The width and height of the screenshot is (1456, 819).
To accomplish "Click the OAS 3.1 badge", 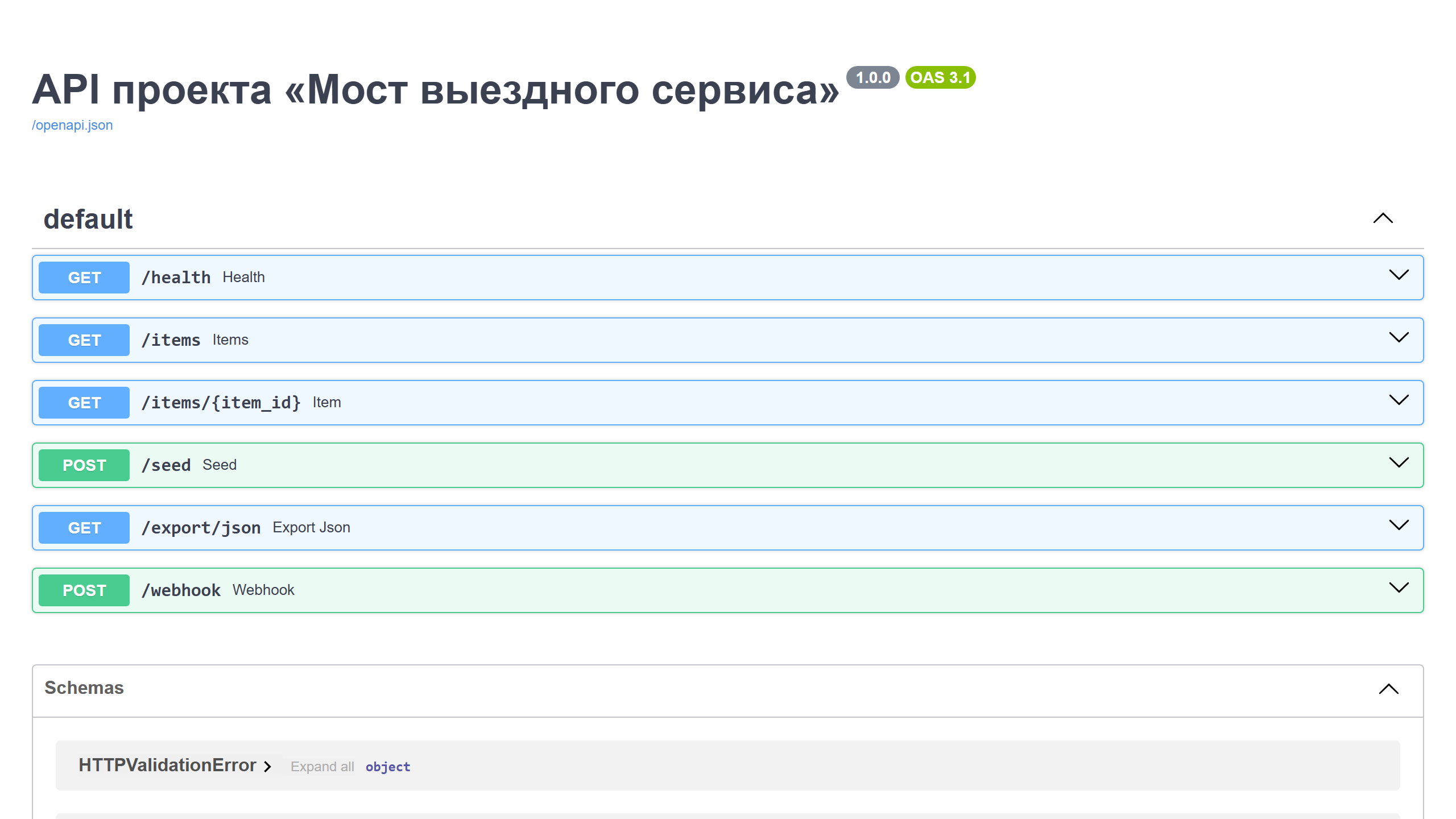I will 940,77.
